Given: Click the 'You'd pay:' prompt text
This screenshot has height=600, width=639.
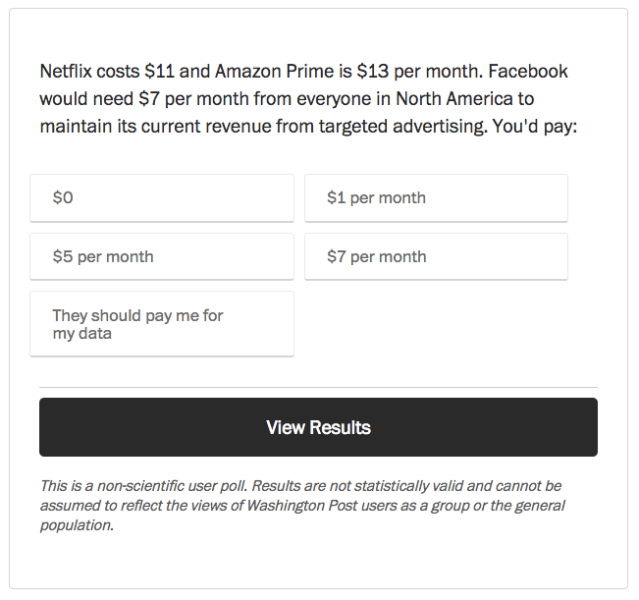Looking at the screenshot, I should 535,128.
